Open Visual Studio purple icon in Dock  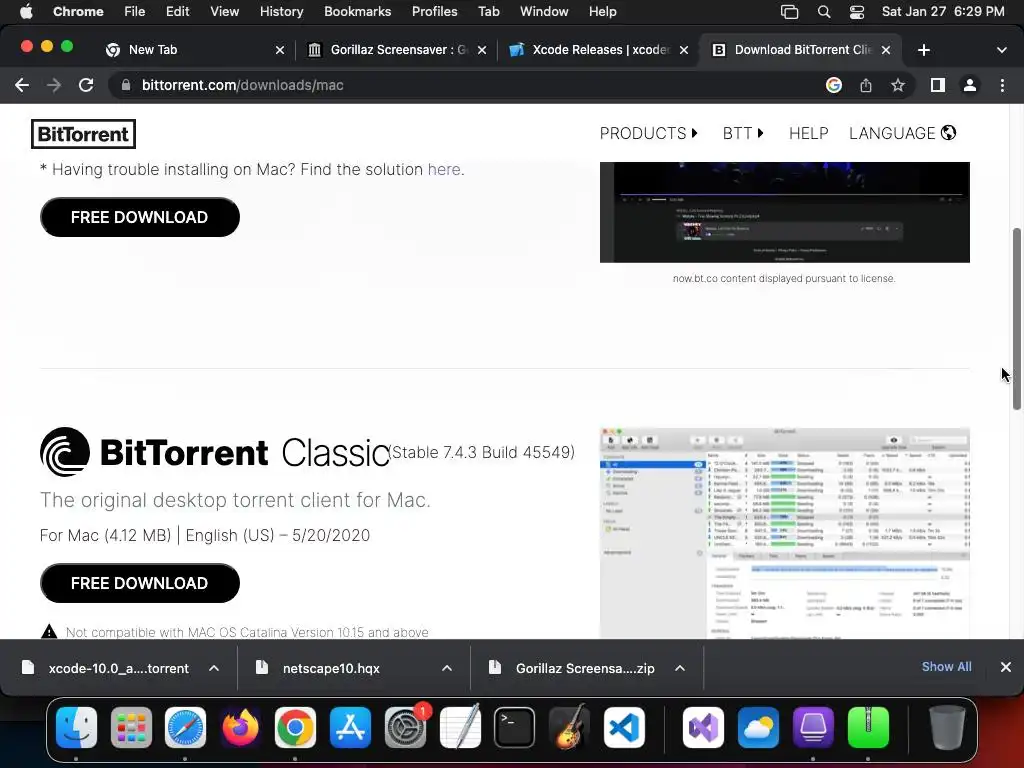(703, 727)
